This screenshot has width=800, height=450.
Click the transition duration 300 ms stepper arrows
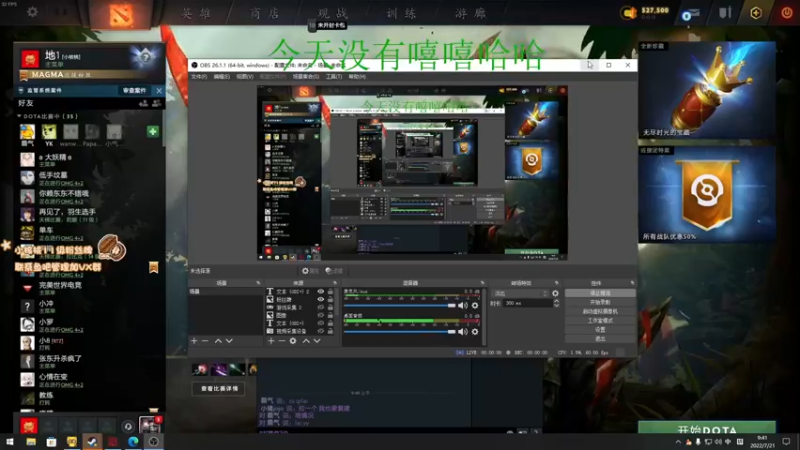556,303
